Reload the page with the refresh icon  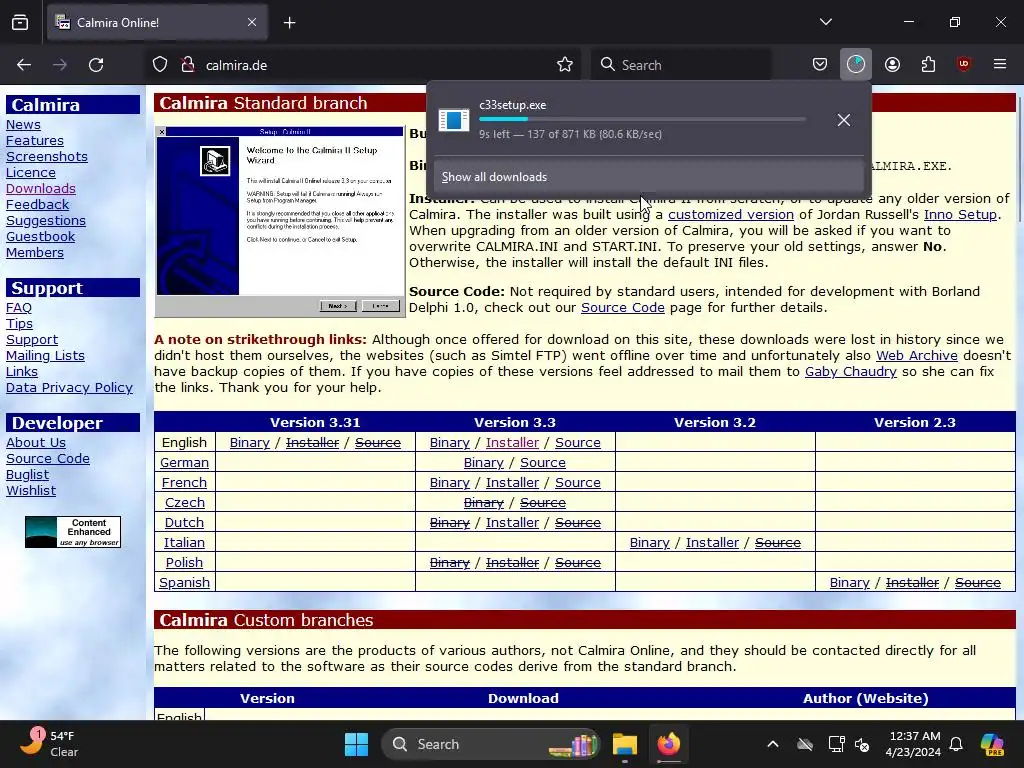point(96,65)
